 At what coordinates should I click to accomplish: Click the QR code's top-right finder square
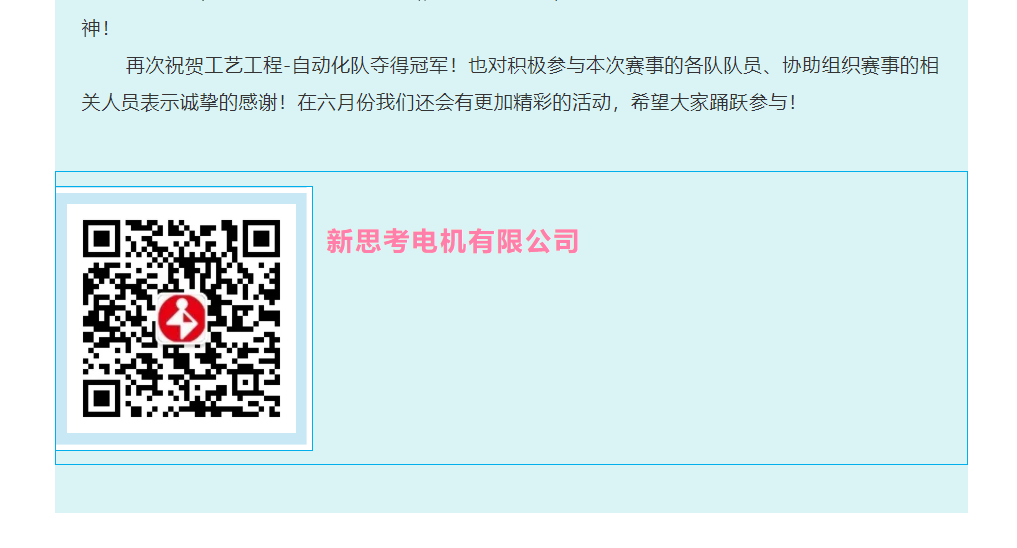(261, 239)
